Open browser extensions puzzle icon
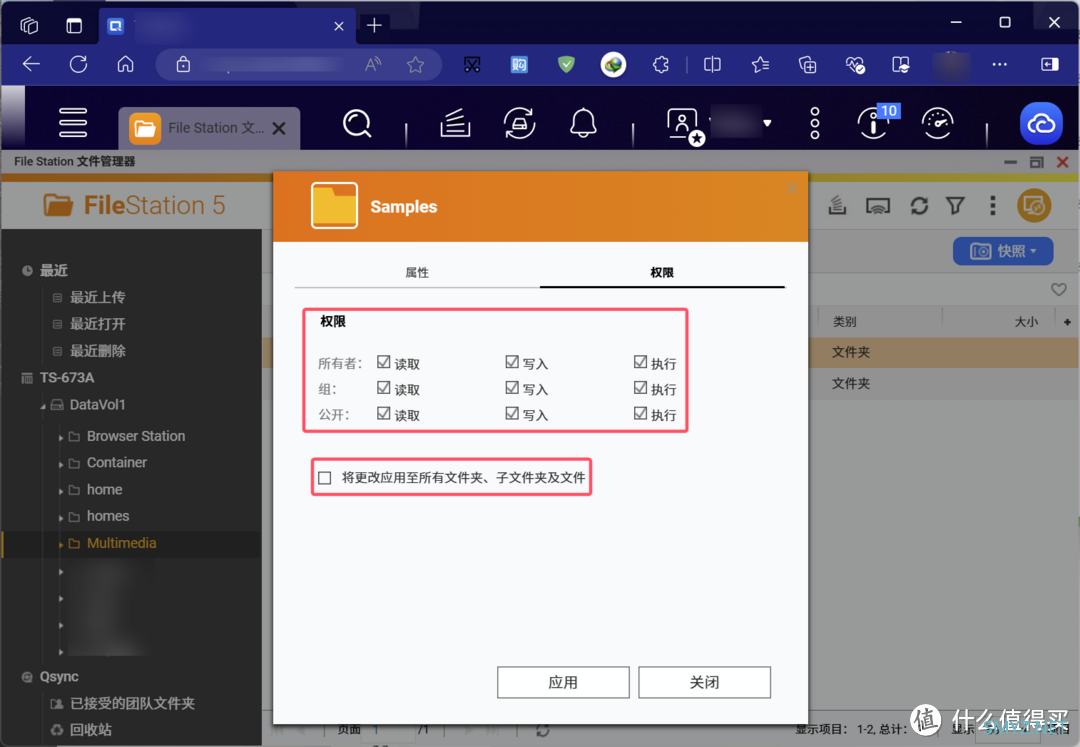This screenshot has width=1080, height=747. (661, 65)
